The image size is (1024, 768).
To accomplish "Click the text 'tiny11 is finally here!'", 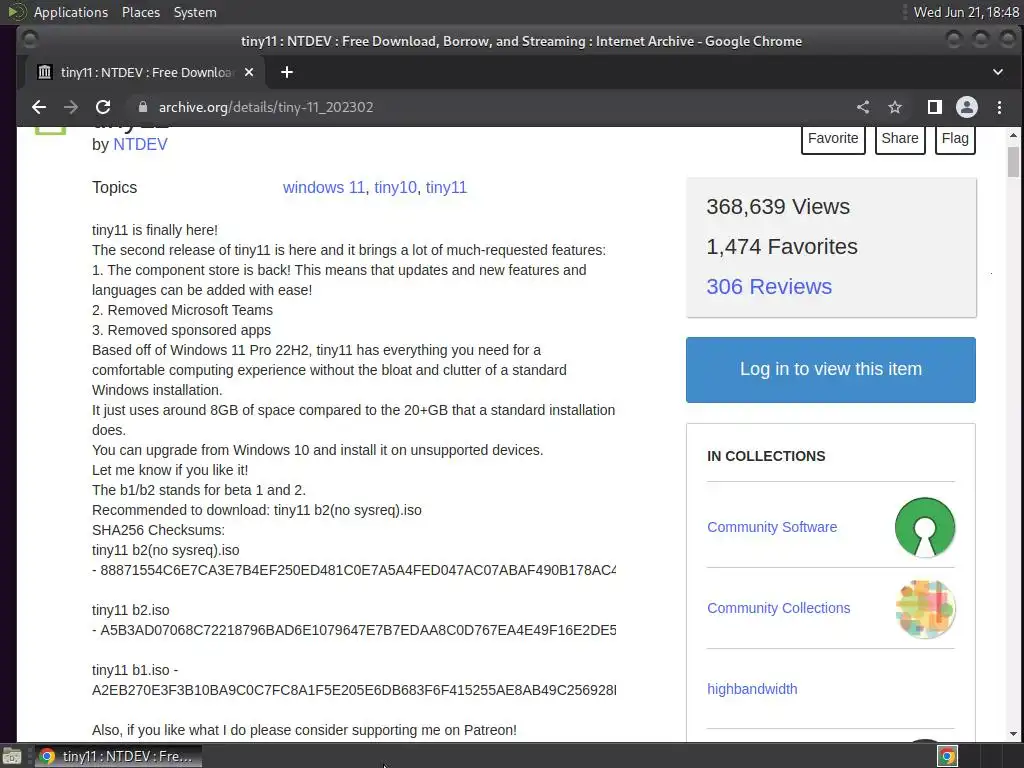I will (155, 231).
